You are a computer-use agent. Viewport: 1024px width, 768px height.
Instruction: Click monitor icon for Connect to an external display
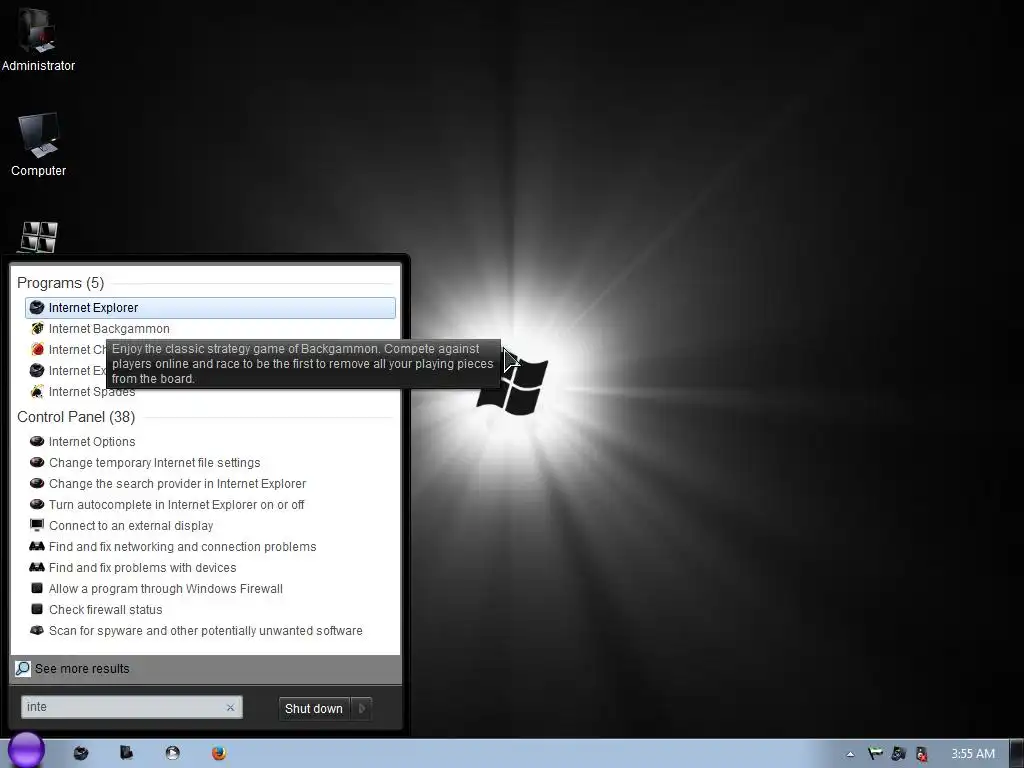tap(37, 525)
